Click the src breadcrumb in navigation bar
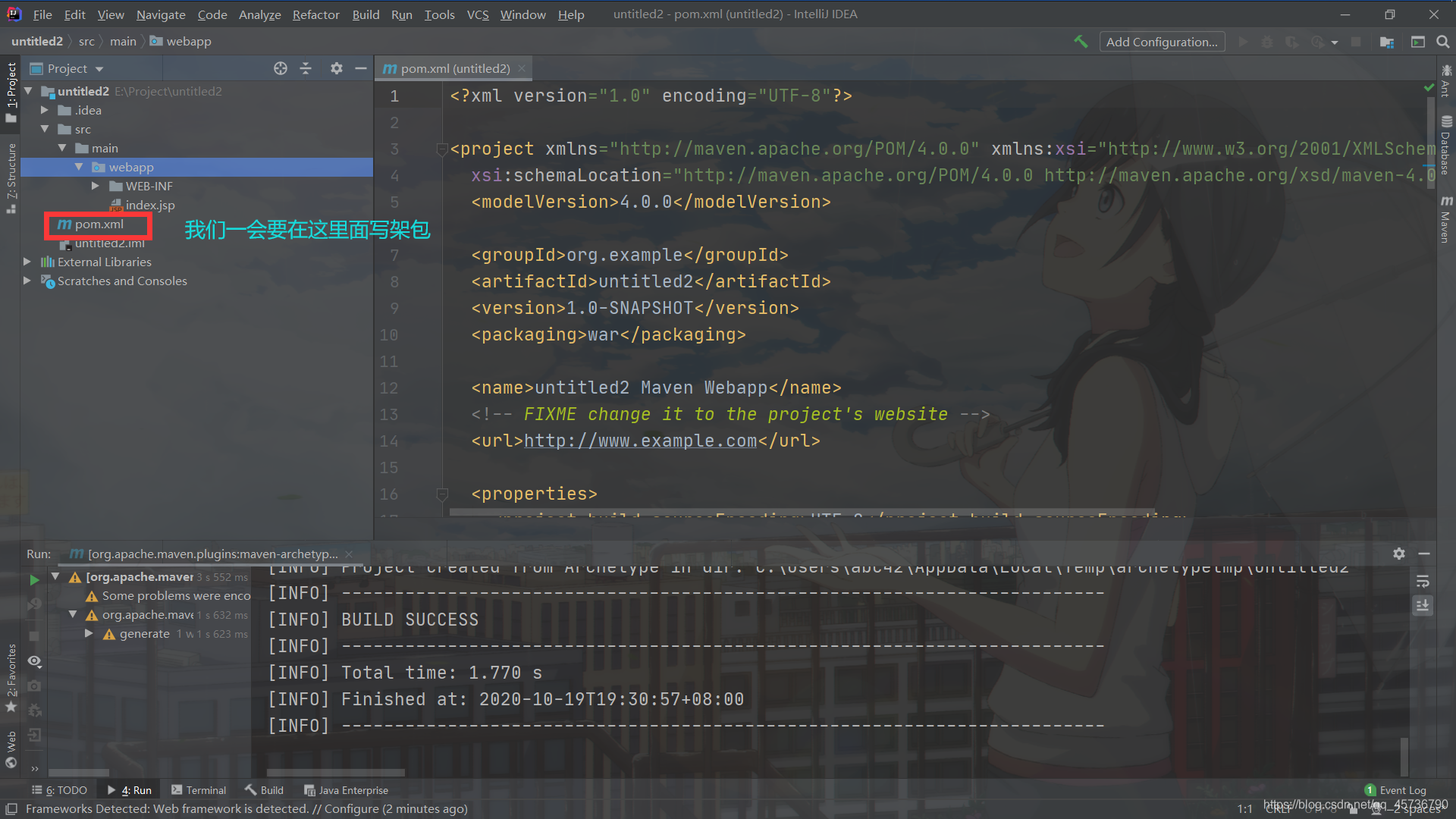The height and width of the screenshot is (819, 1456). (x=86, y=42)
